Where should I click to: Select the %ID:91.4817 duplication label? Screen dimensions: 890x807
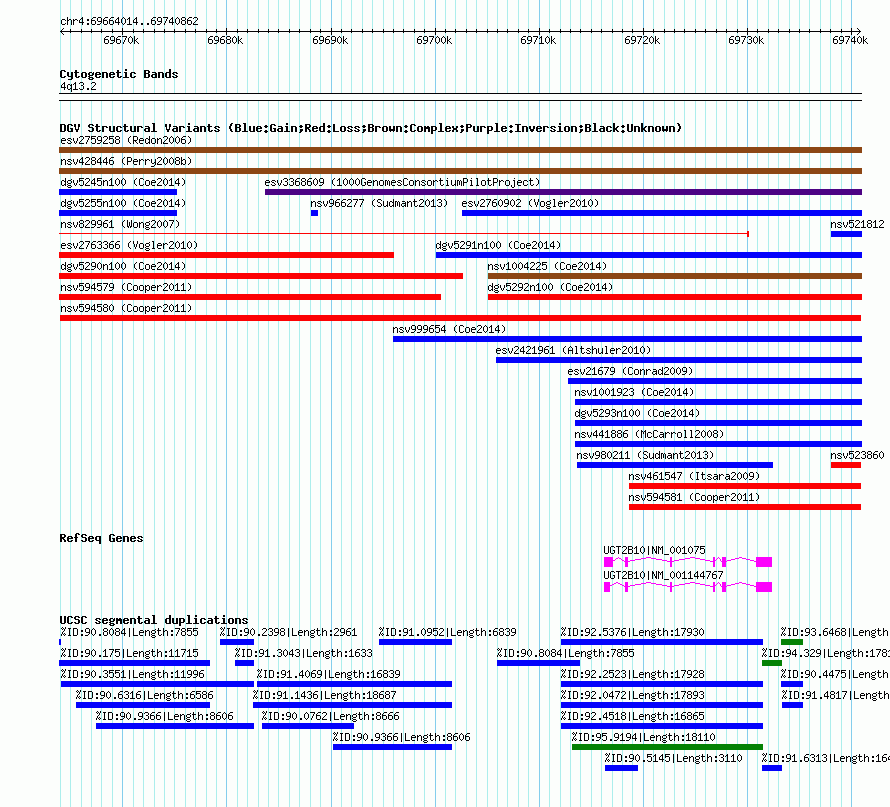coord(836,695)
